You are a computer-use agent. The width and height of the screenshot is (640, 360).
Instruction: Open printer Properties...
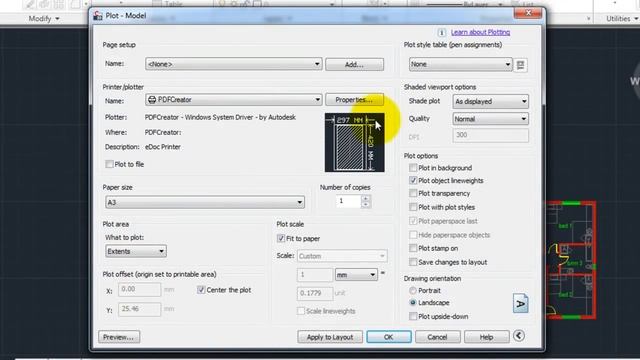click(x=354, y=100)
